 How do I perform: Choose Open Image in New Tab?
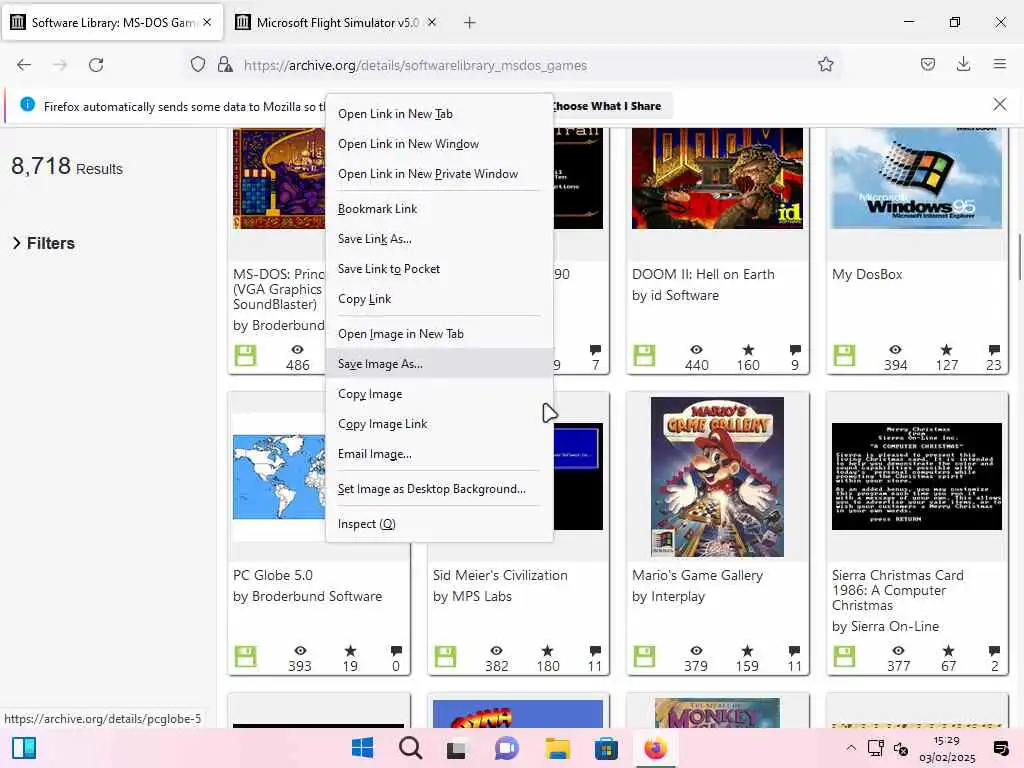(x=439, y=334)
